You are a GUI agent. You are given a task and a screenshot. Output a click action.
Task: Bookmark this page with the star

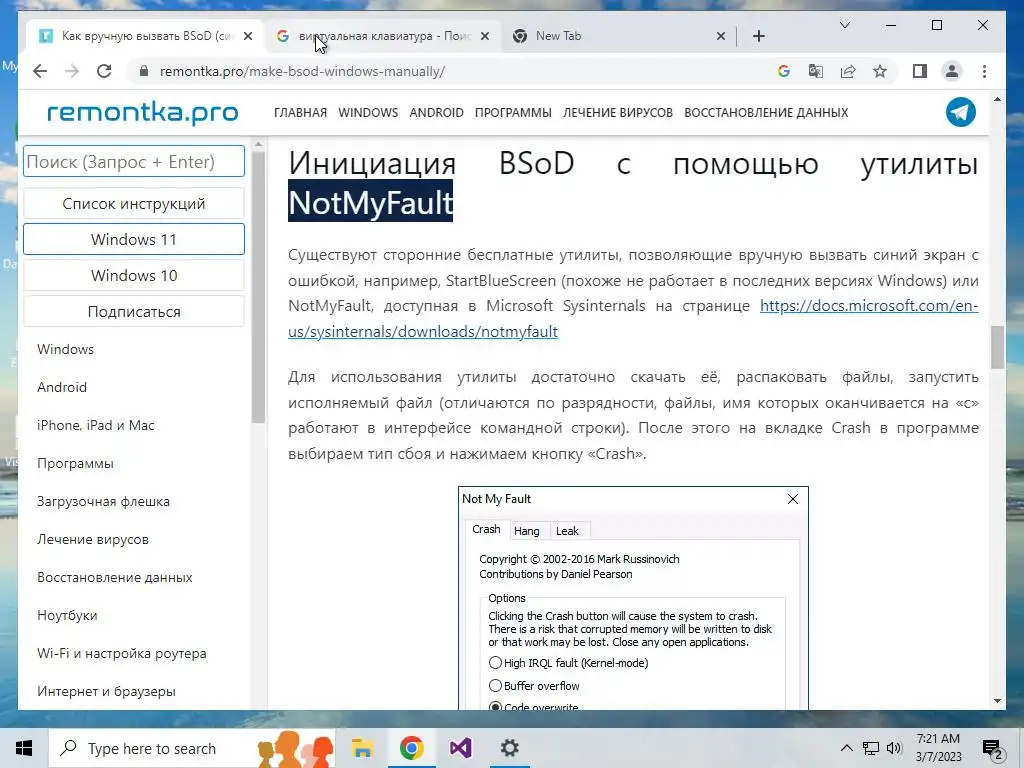point(880,71)
